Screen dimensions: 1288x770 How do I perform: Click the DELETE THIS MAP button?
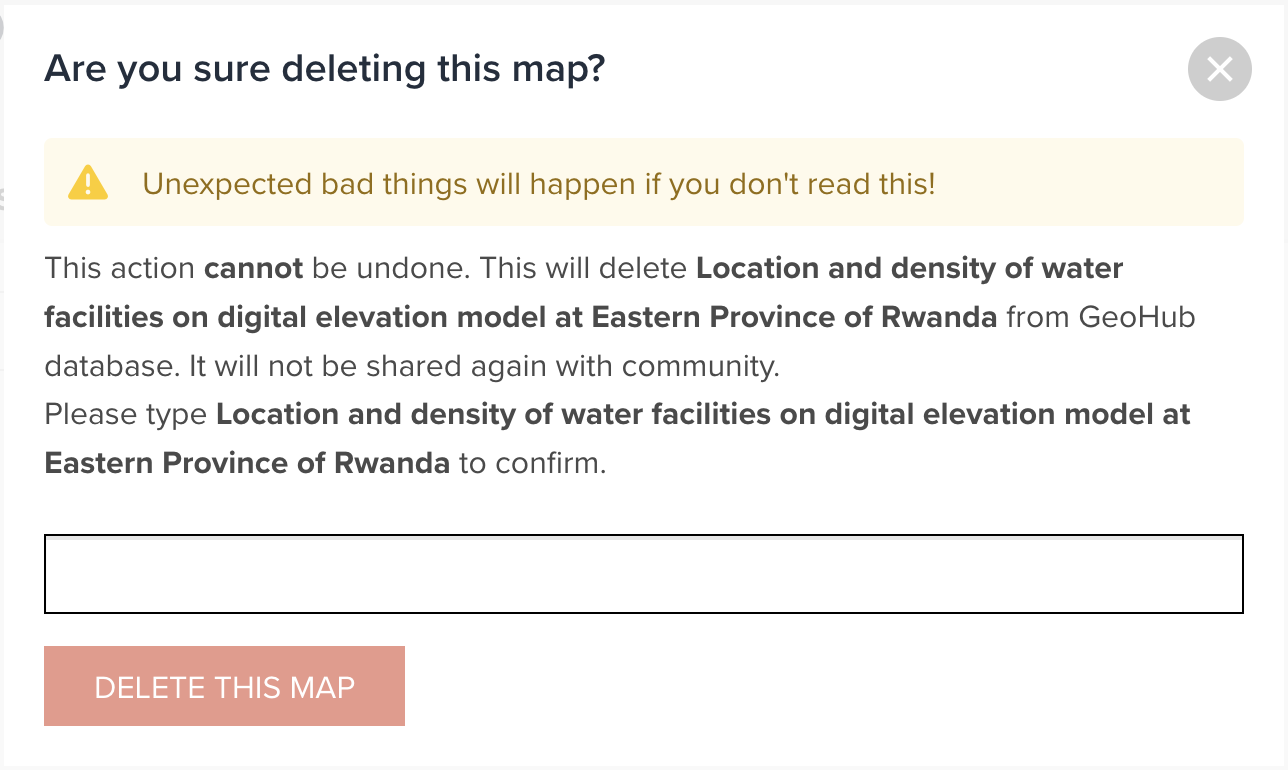(224, 686)
